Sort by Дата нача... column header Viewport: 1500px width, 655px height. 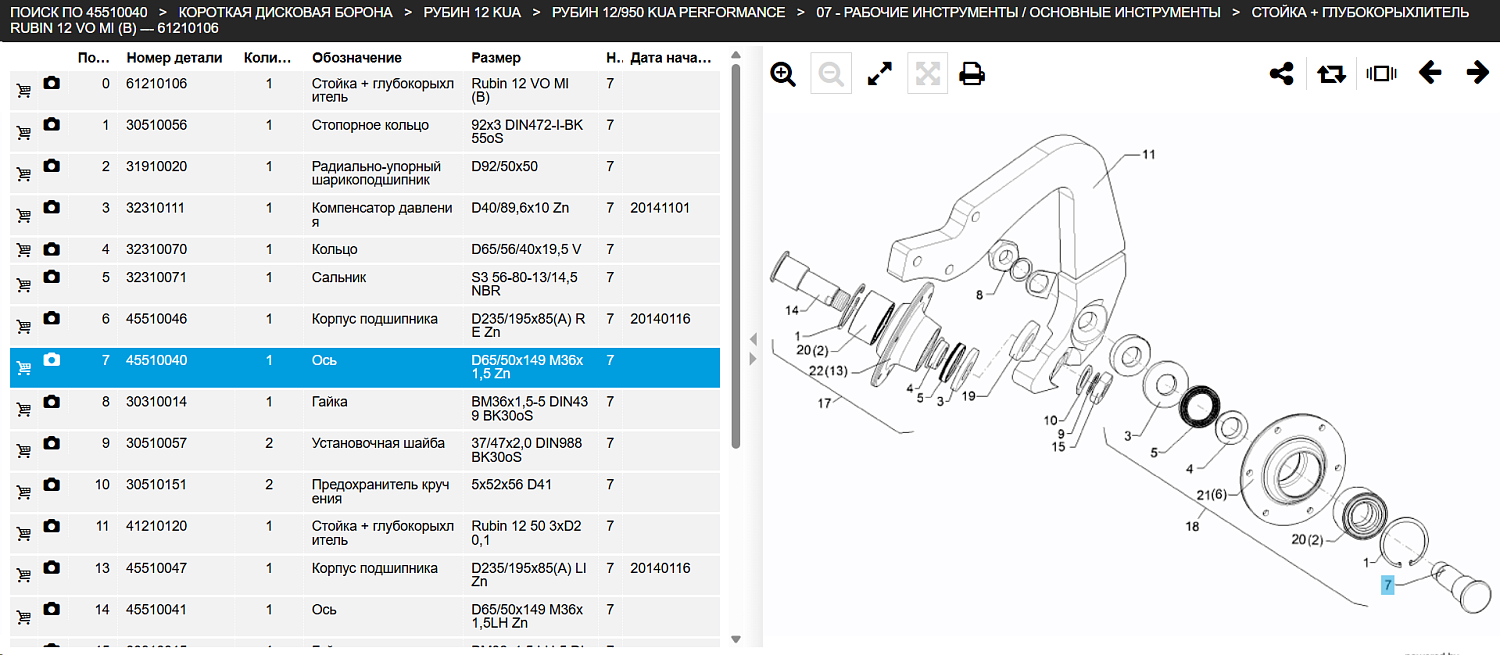tap(669, 58)
